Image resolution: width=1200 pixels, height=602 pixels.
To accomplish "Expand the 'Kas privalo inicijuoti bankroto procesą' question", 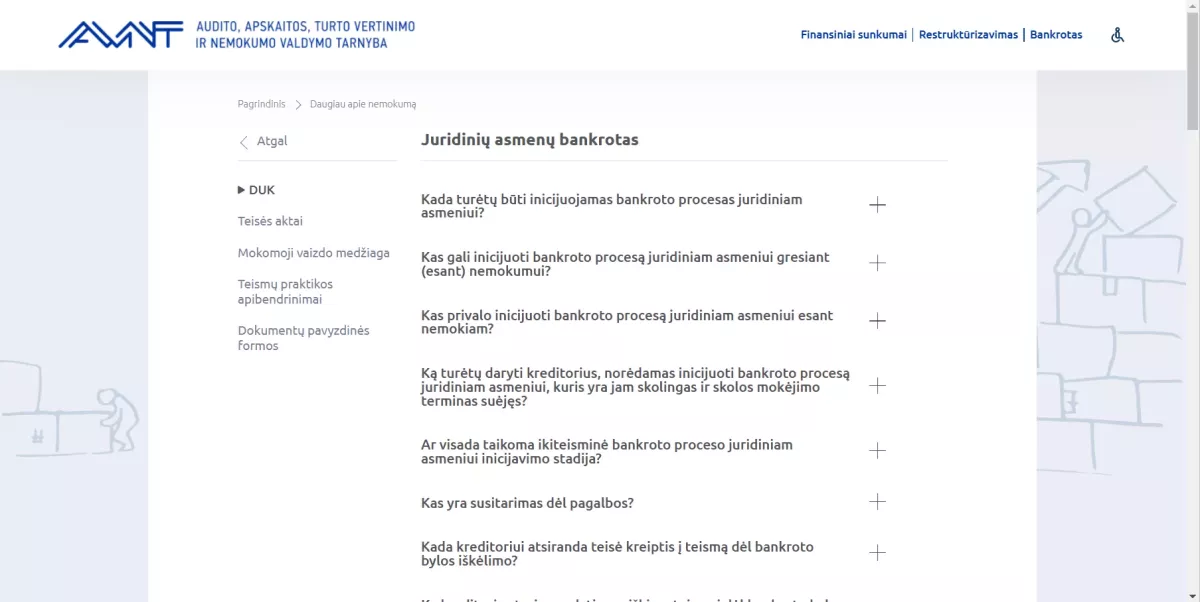I will (x=878, y=321).
